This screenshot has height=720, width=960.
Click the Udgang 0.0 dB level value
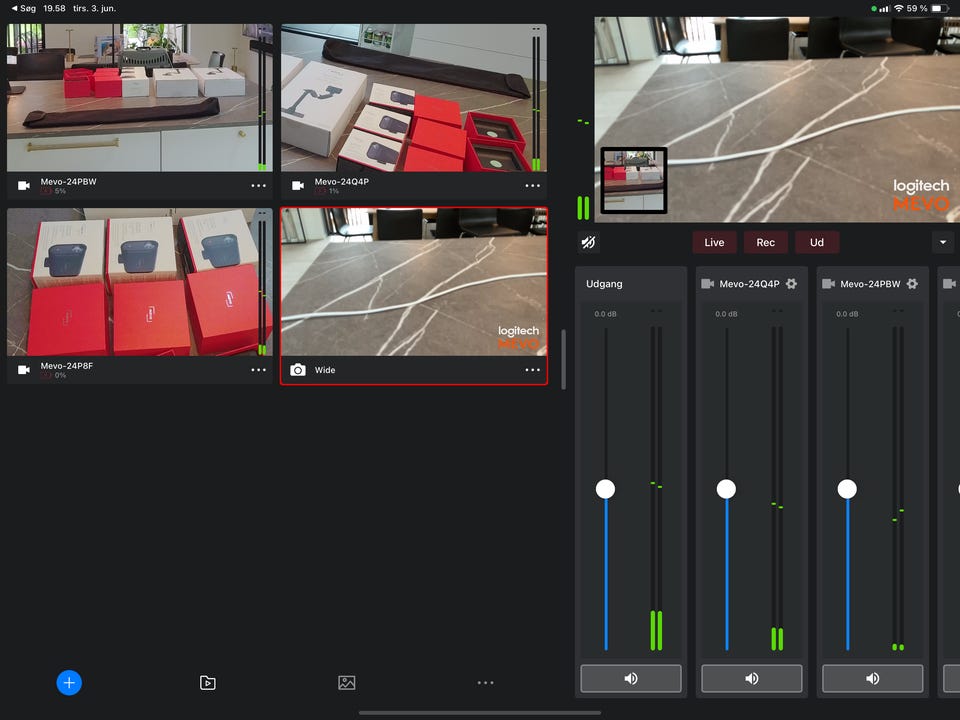point(606,314)
